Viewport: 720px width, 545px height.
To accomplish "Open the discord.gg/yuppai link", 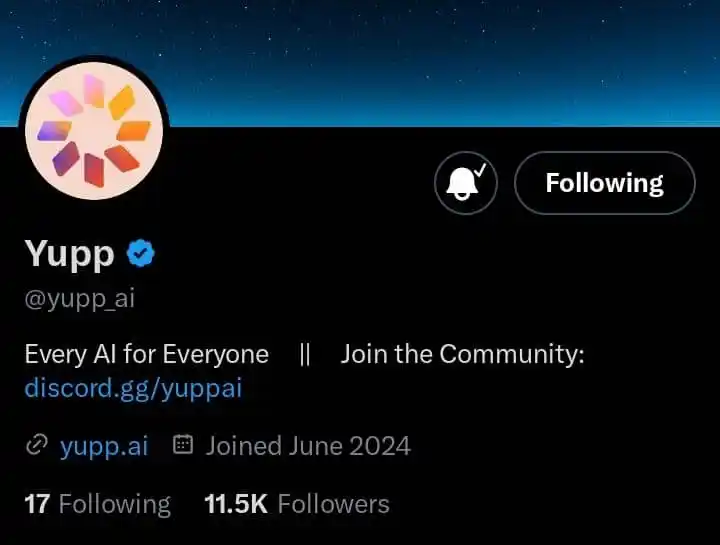I will (133, 388).
